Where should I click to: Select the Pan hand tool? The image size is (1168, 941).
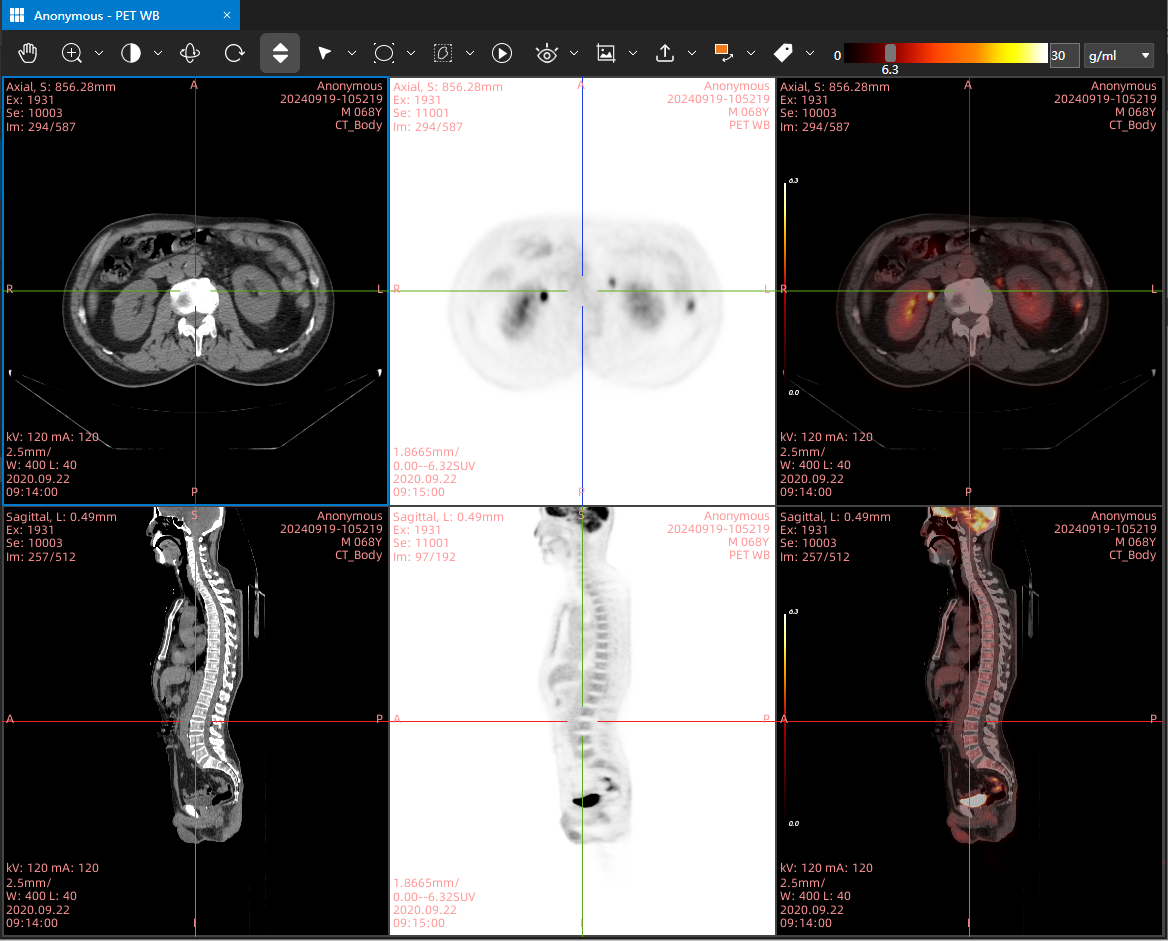point(28,53)
